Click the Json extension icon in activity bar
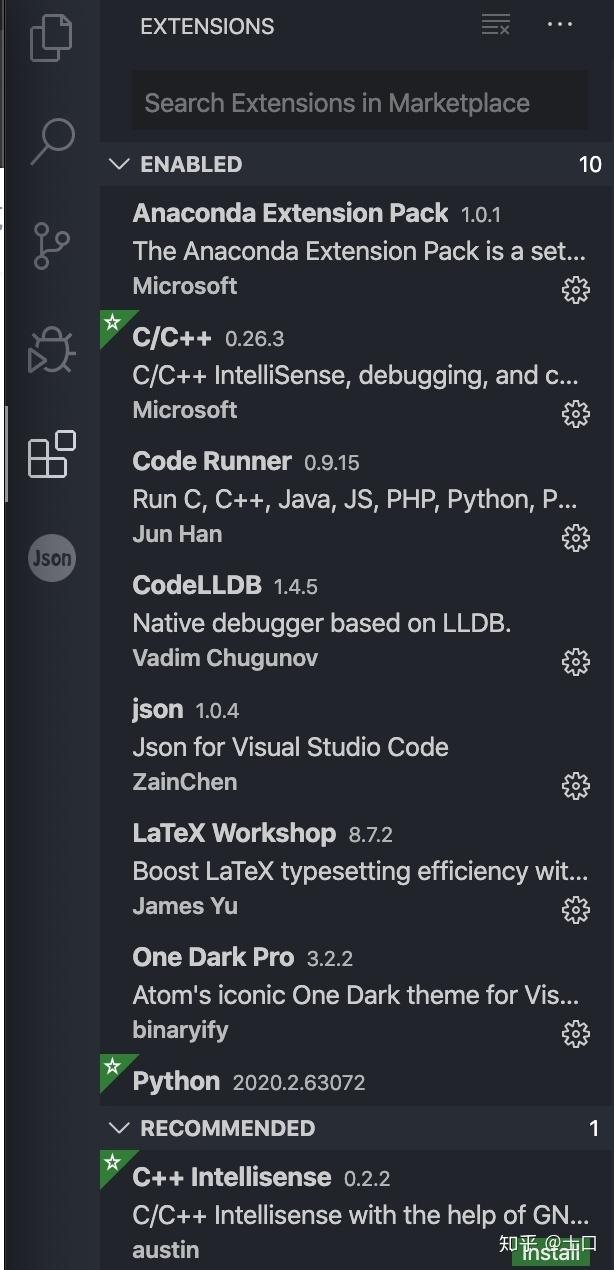 [51, 558]
